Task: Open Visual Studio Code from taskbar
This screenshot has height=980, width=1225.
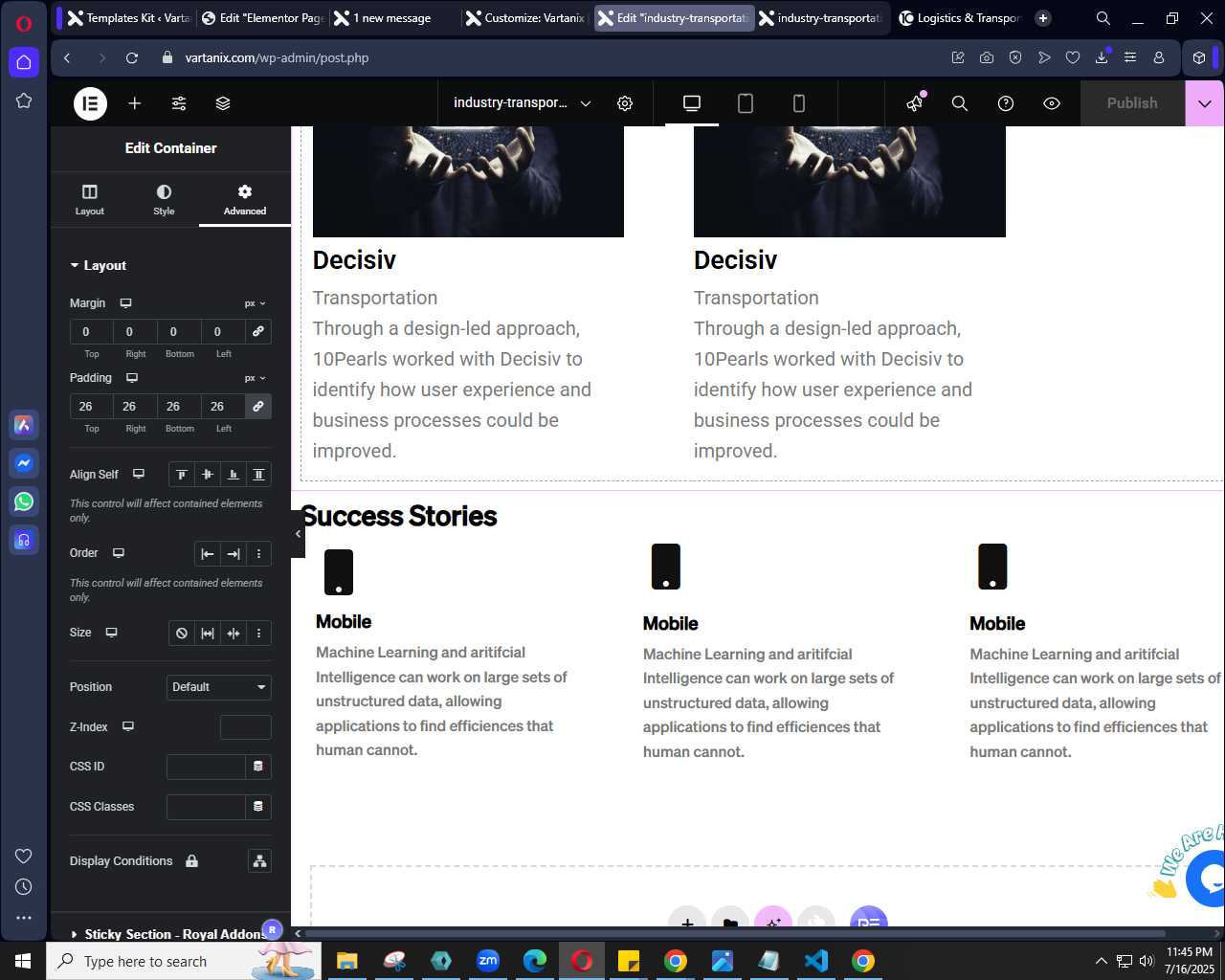Action: click(816, 961)
